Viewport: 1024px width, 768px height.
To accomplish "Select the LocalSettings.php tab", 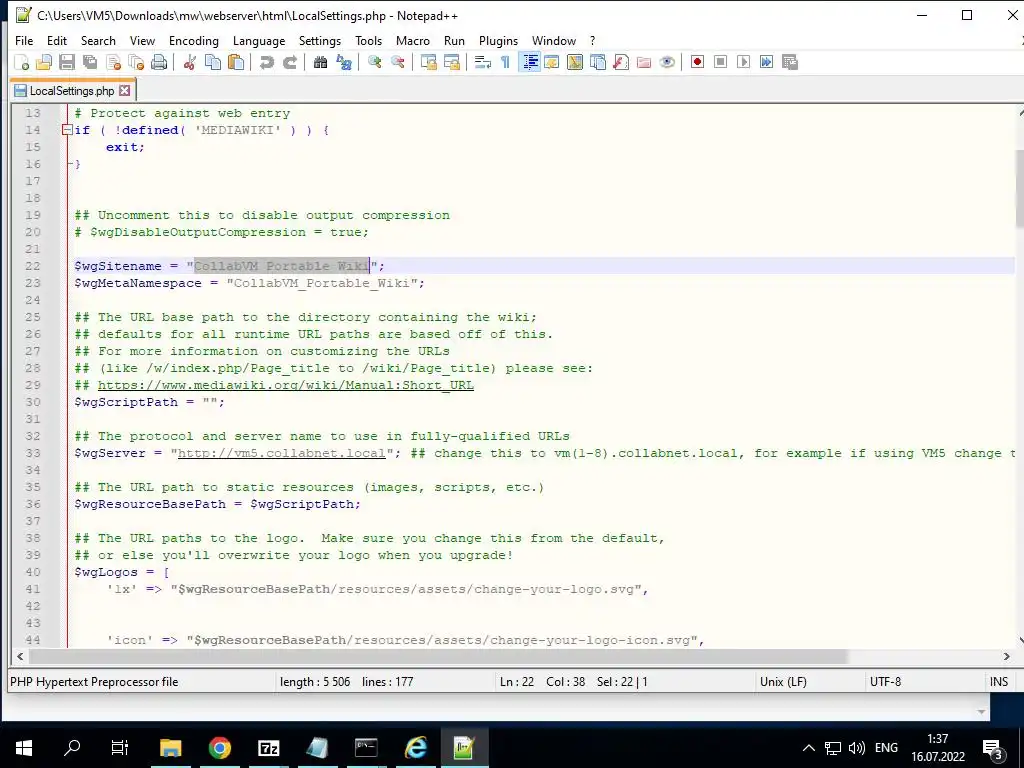I will [71, 91].
